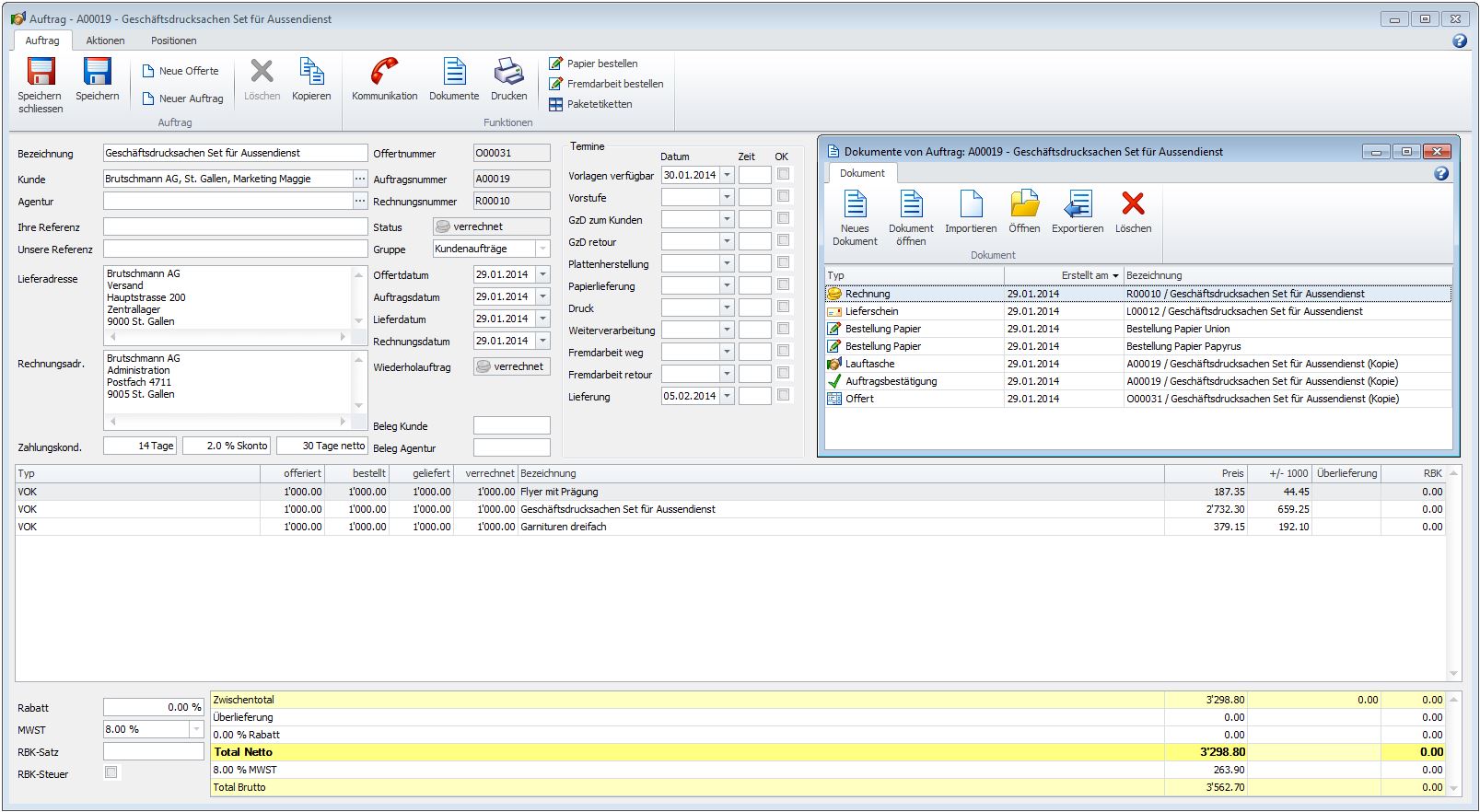Check the OK box for Vorlagen verfügbar
The image size is (1480, 812).
(783, 174)
